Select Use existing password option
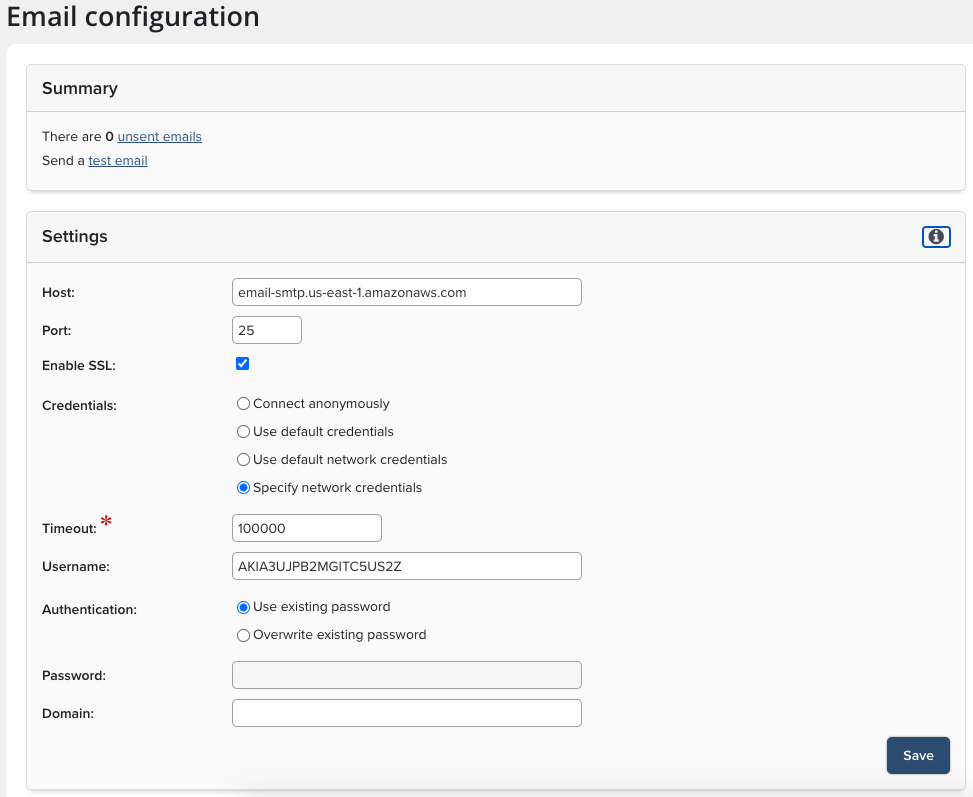 click(243, 607)
